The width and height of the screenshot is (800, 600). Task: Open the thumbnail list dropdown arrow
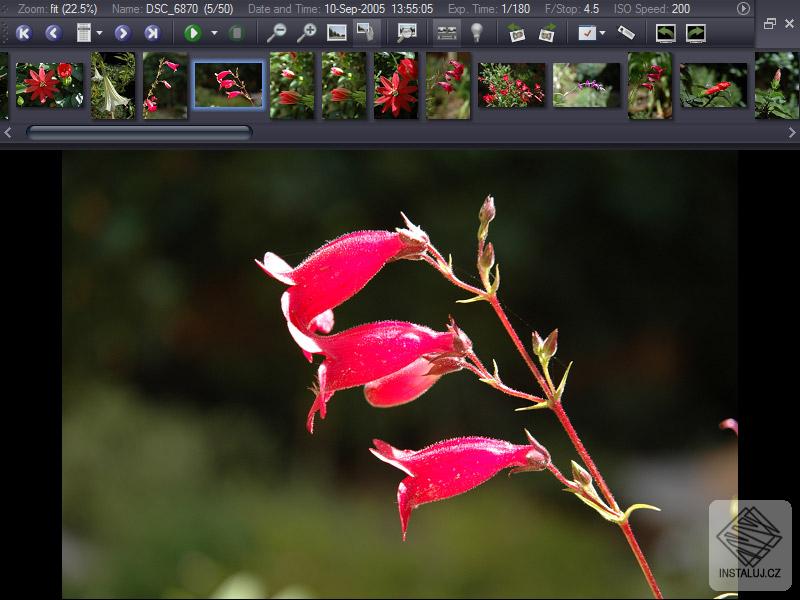pyautogui.click(x=98, y=33)
